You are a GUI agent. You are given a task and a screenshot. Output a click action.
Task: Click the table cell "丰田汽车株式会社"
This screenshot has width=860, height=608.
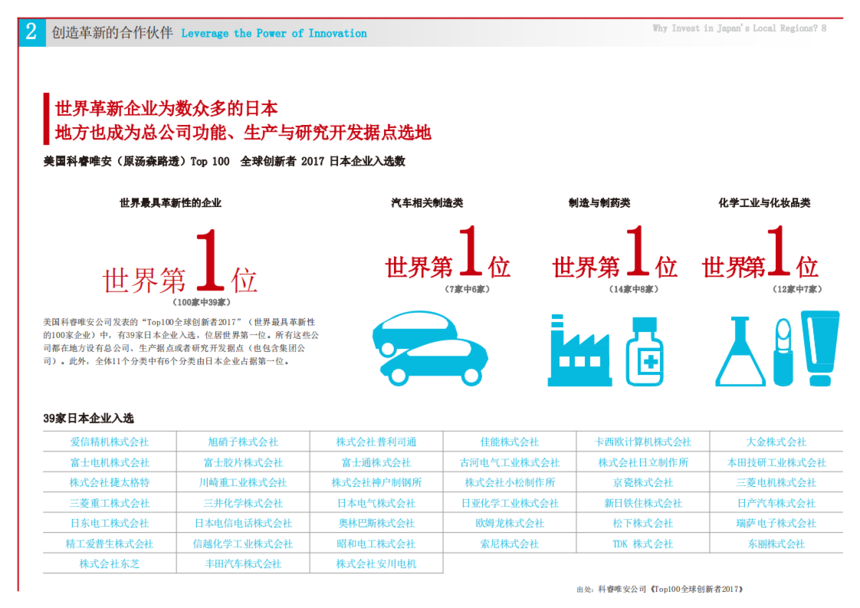click(243, 564)
